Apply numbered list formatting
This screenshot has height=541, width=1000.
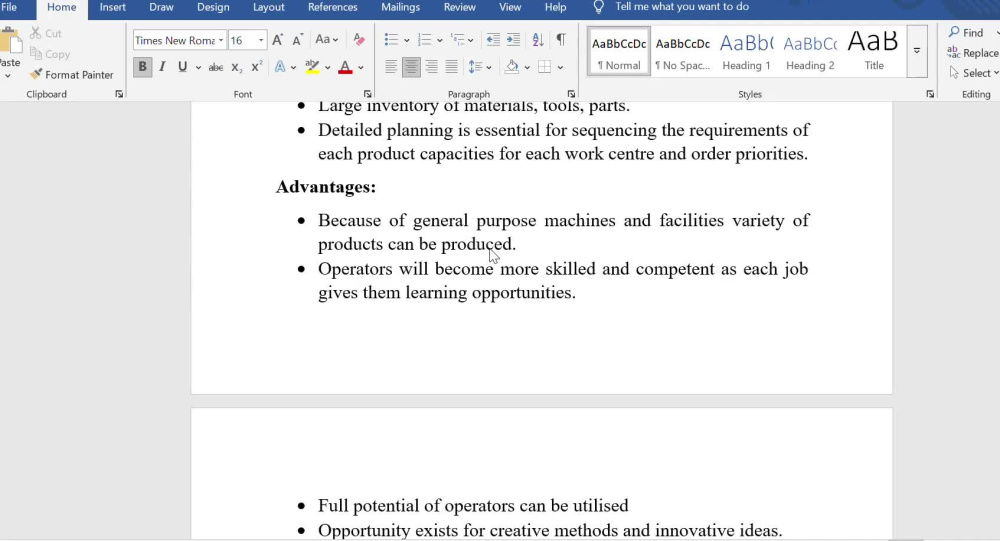coord(424,40)
